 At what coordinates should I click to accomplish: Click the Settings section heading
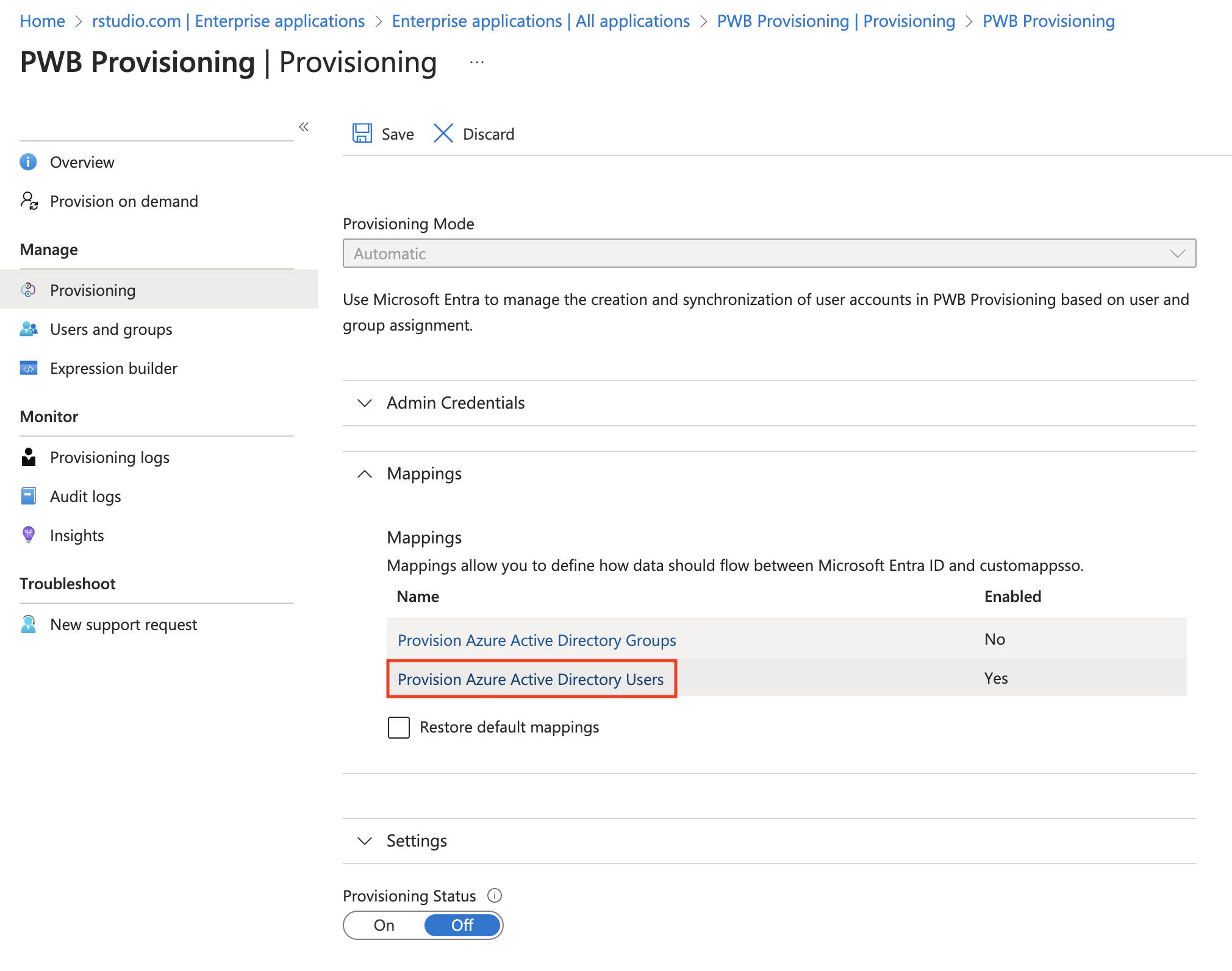[x=417, y=841]
